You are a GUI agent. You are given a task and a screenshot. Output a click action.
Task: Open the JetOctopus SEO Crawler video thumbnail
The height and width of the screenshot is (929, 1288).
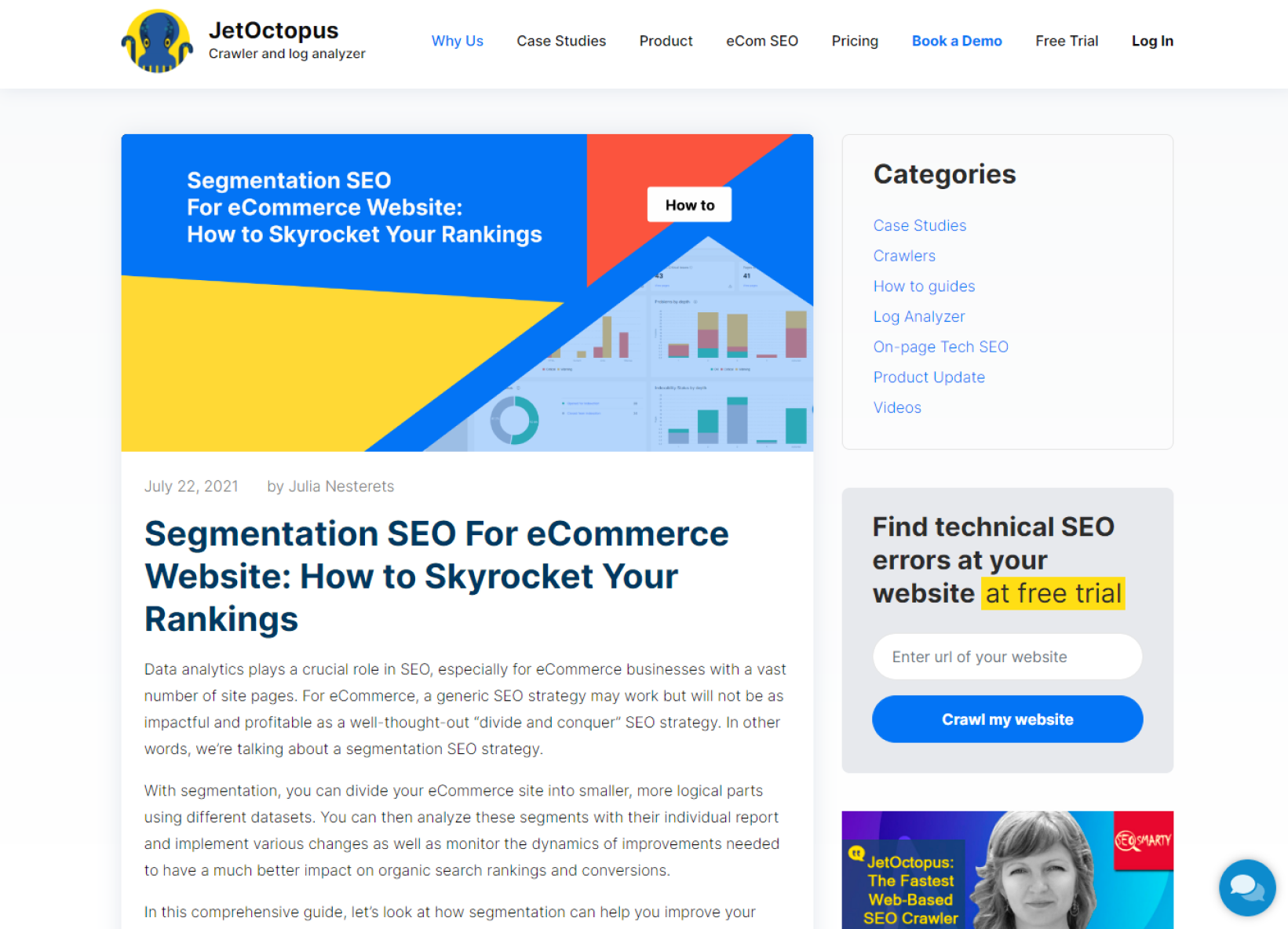point(1007,870)
